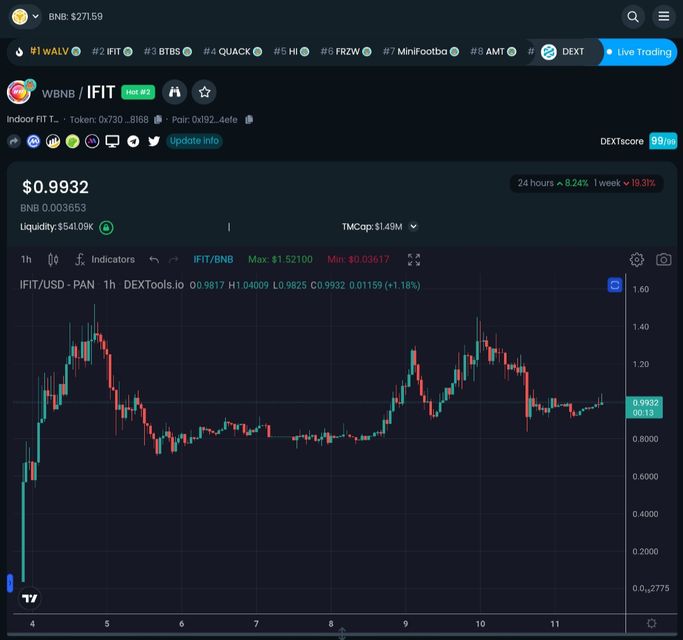Click the TradingView logo

30,599
